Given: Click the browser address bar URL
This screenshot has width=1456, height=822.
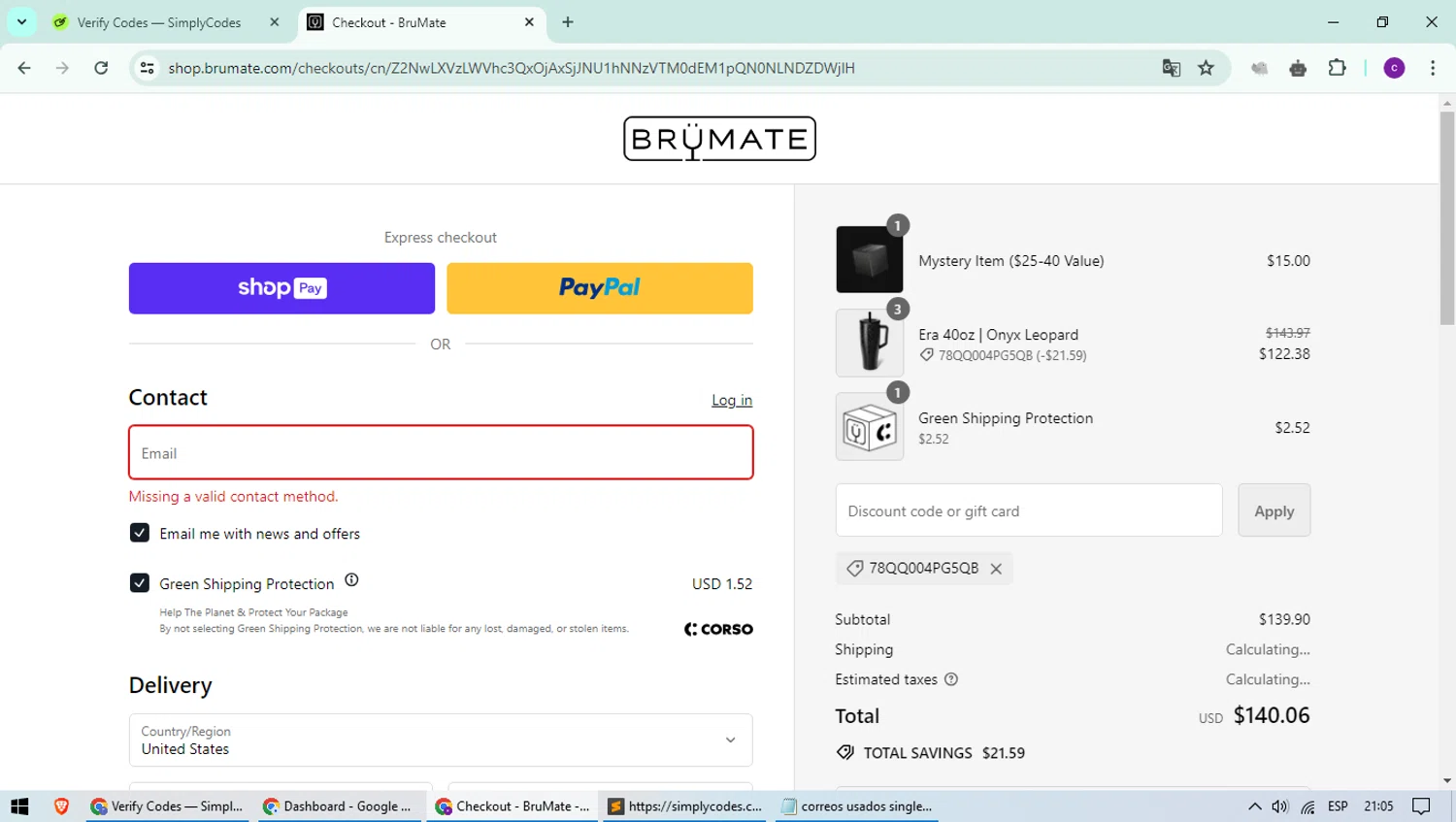Looking at the screenshot, I should 512,68.
